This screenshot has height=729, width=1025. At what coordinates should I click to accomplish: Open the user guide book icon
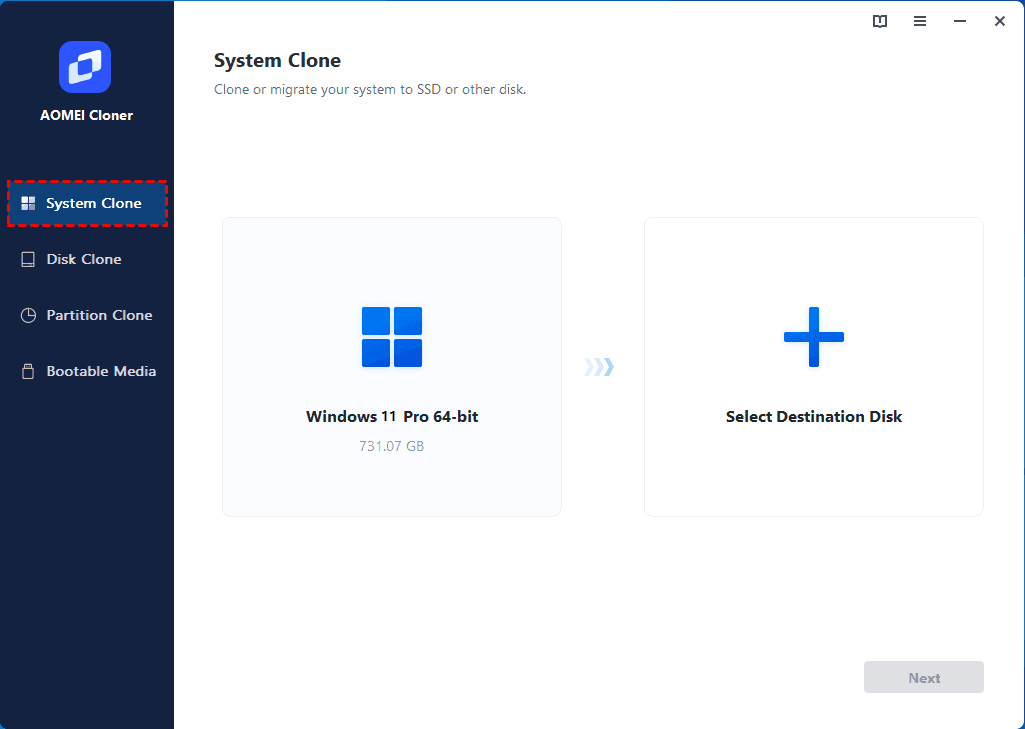880,22
